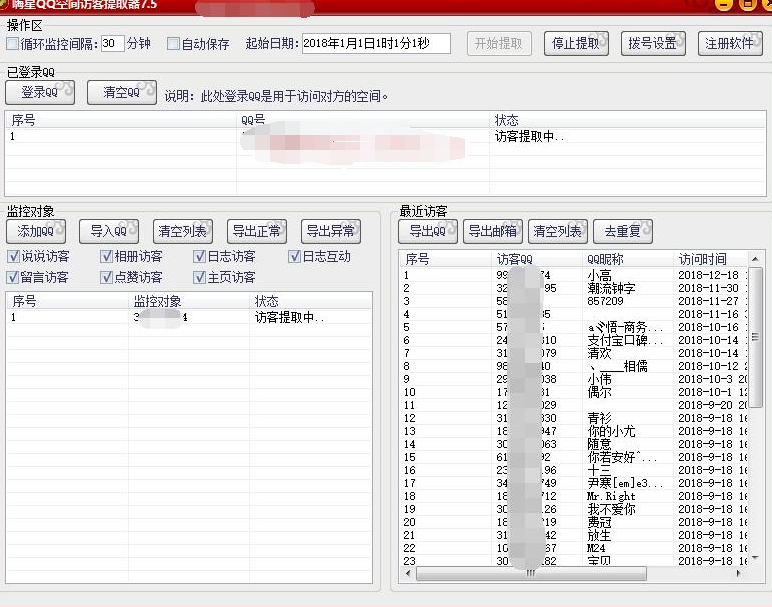
Task: Click the 状态 header in logged-in QQ table
Action: point(627,120)
